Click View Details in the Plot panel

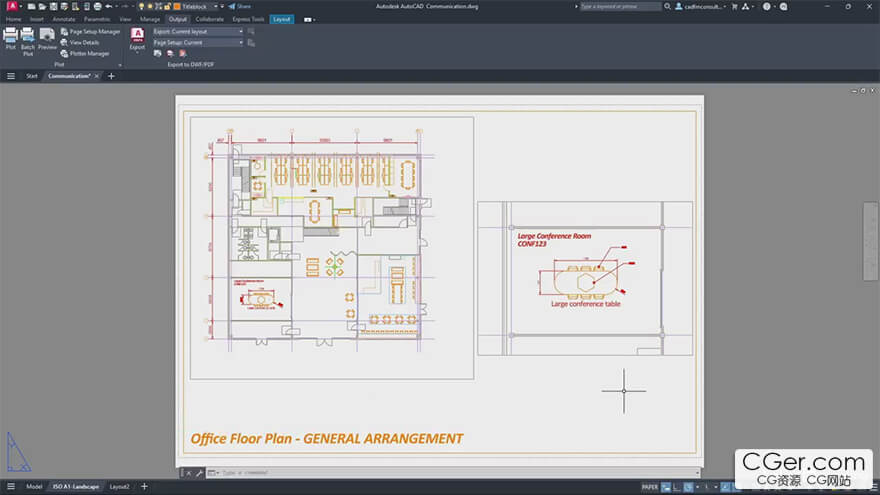[x=80, y=43]
